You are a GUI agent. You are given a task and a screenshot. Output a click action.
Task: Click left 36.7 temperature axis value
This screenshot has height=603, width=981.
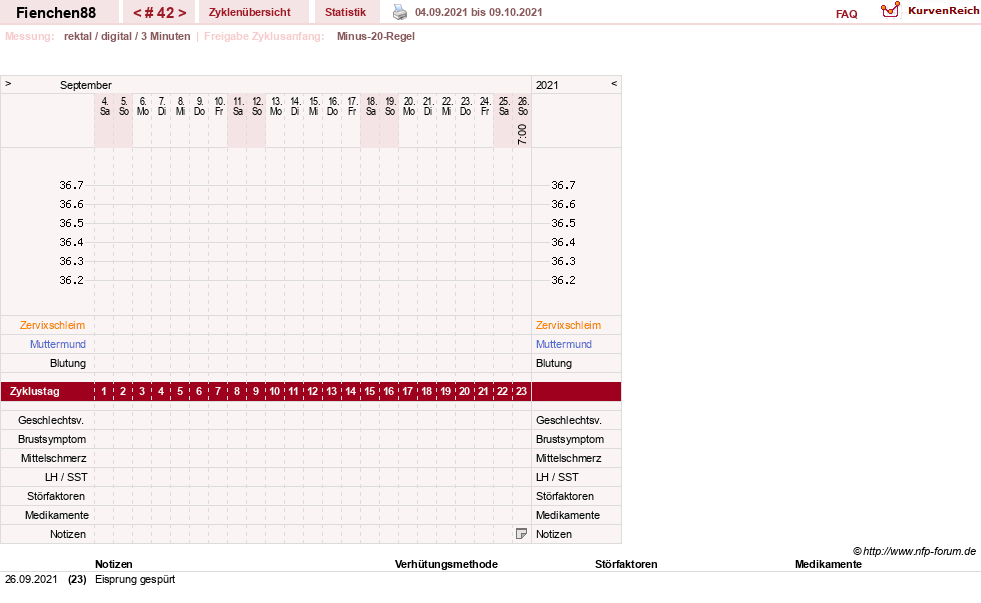point(71,185)
